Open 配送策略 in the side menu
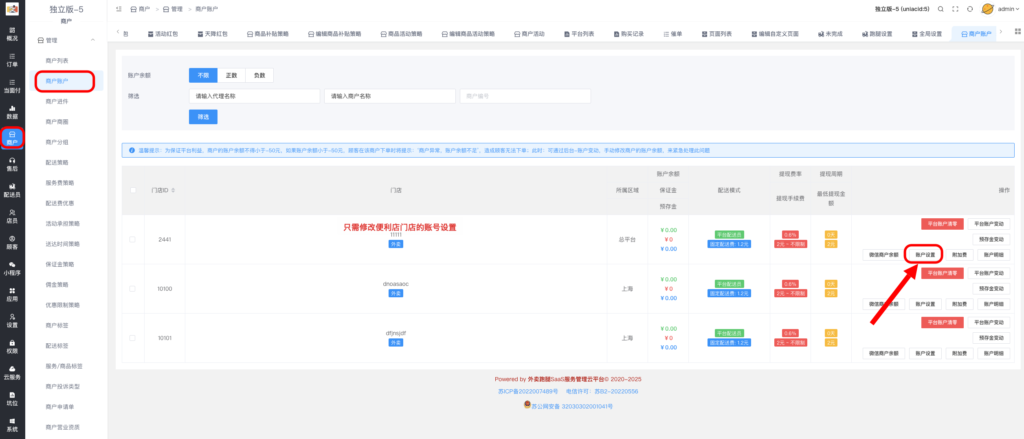The image size is (1024, 439). [x=57, y=162]
